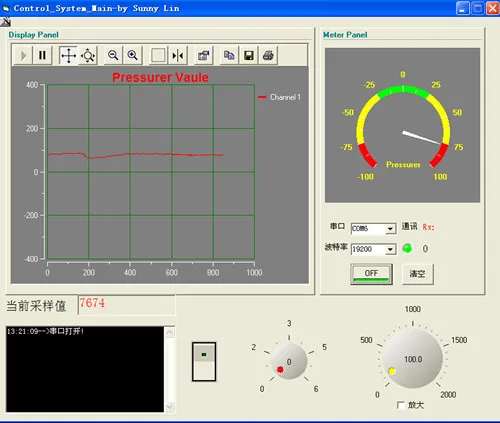The height and width of the screenshot is (423, 500).
Task: Save the plot using the floppy icon
Action: click(249, 55)
